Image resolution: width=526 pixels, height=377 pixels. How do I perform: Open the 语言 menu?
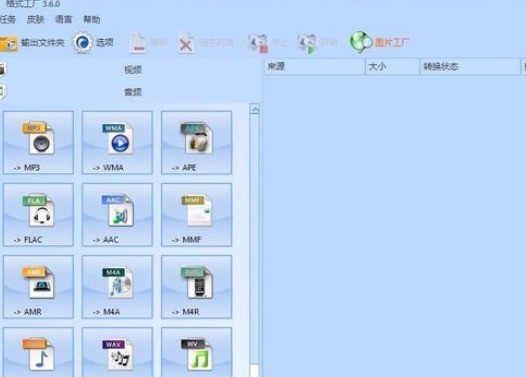(64, 19)
